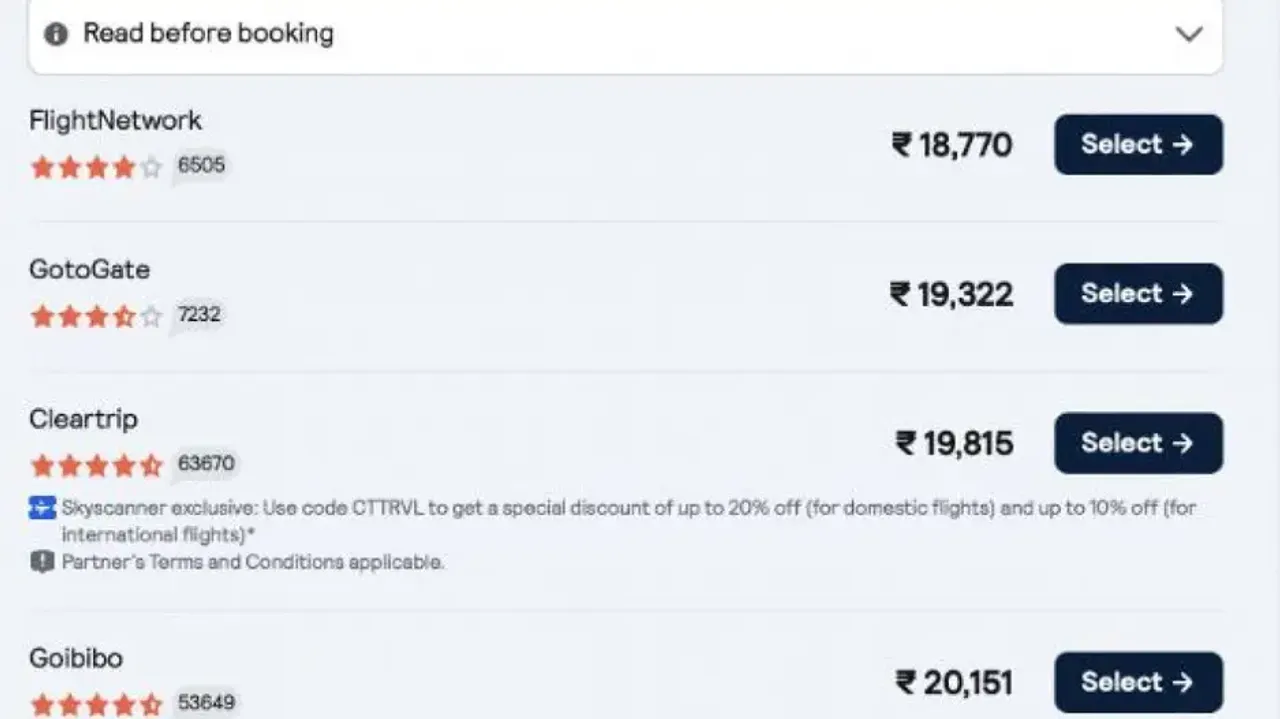Screen dimensions: 1280x719
Task: Select the Goibibo deal for ₹20,151
Action: point(1138,682)
